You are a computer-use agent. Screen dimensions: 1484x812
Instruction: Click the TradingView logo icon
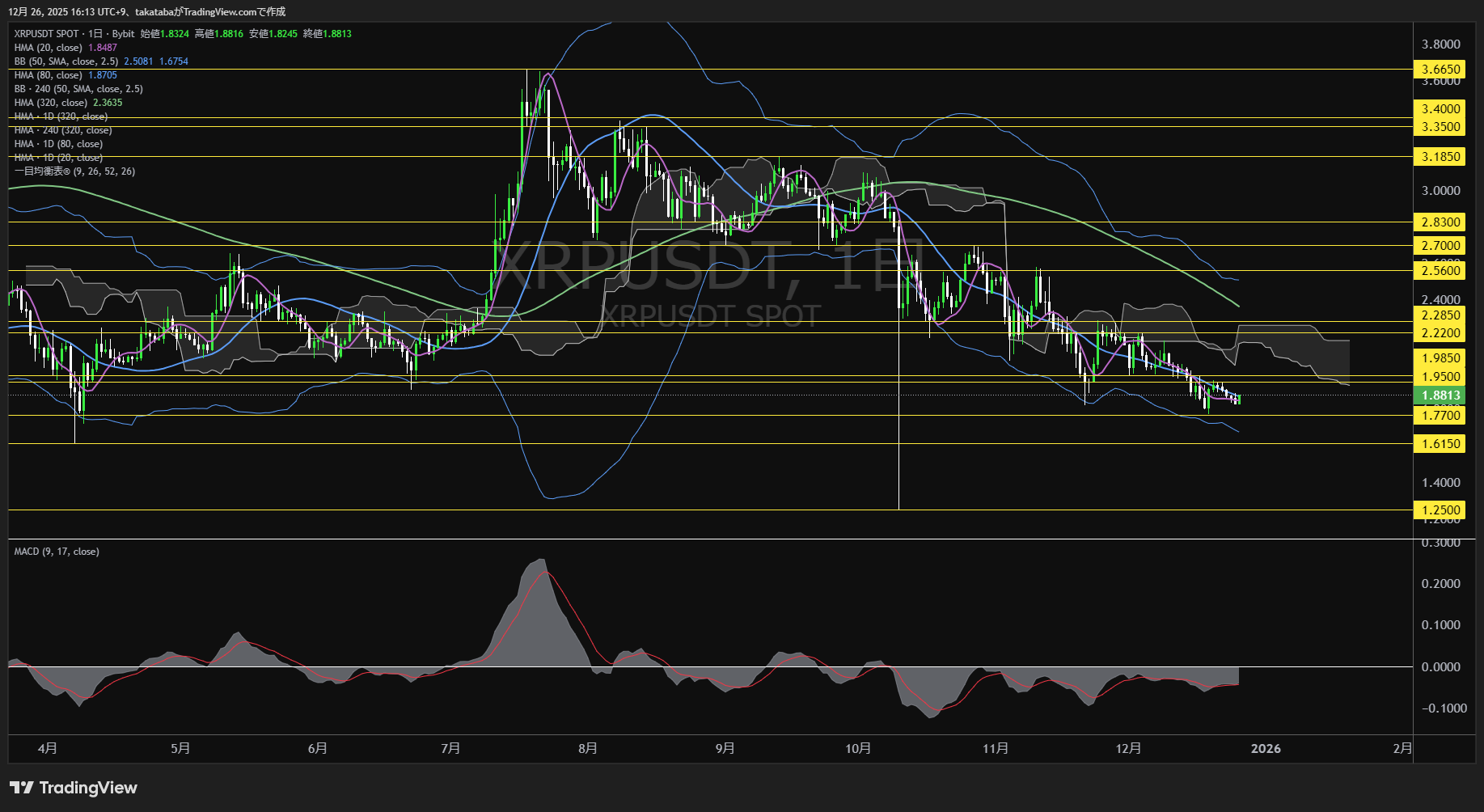pyautogui.click(x=22, y=788)
